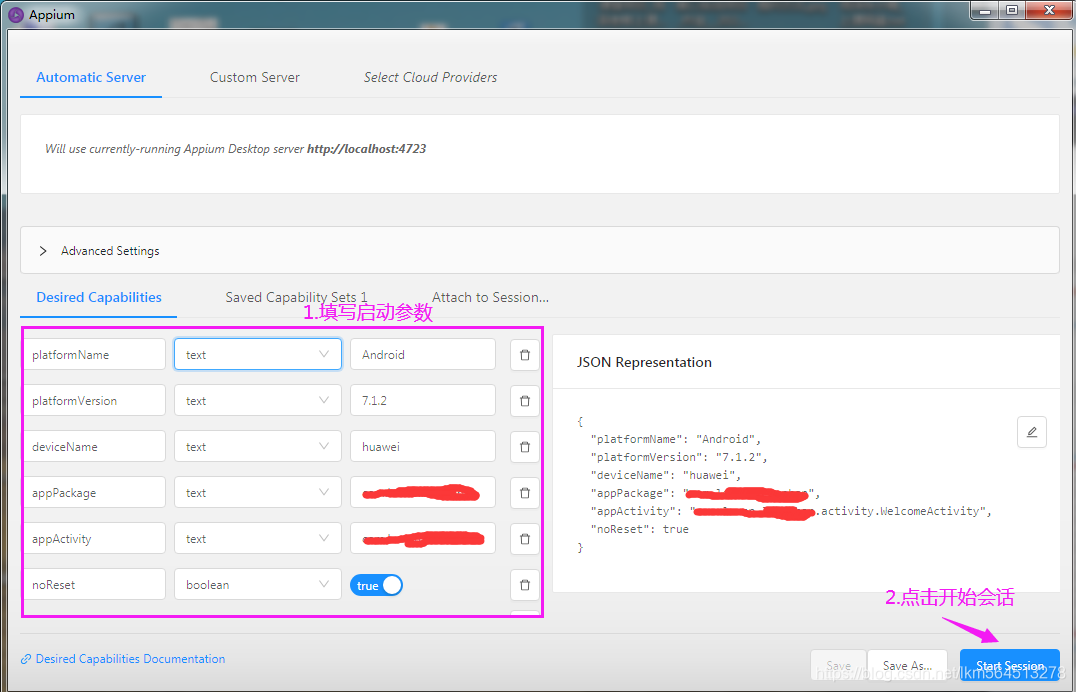Click the Appium logo in title bar

[x=15, y=14]
